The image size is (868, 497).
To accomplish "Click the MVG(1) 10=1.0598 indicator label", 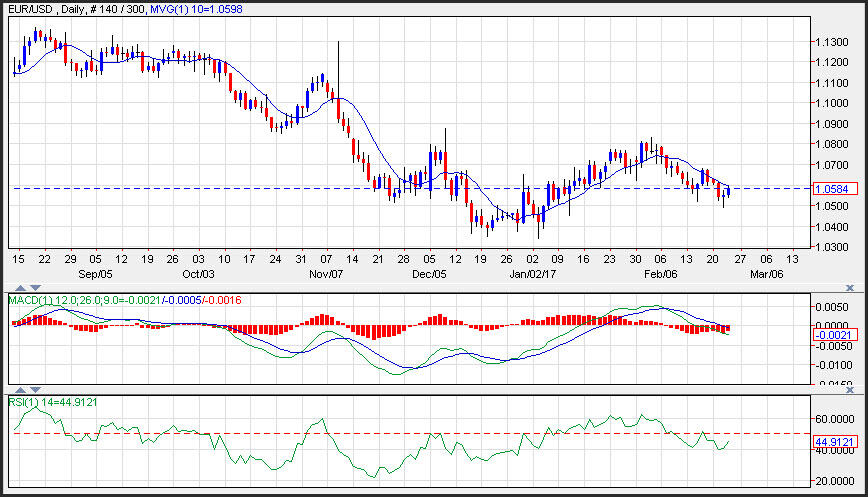I will [197, 8].
